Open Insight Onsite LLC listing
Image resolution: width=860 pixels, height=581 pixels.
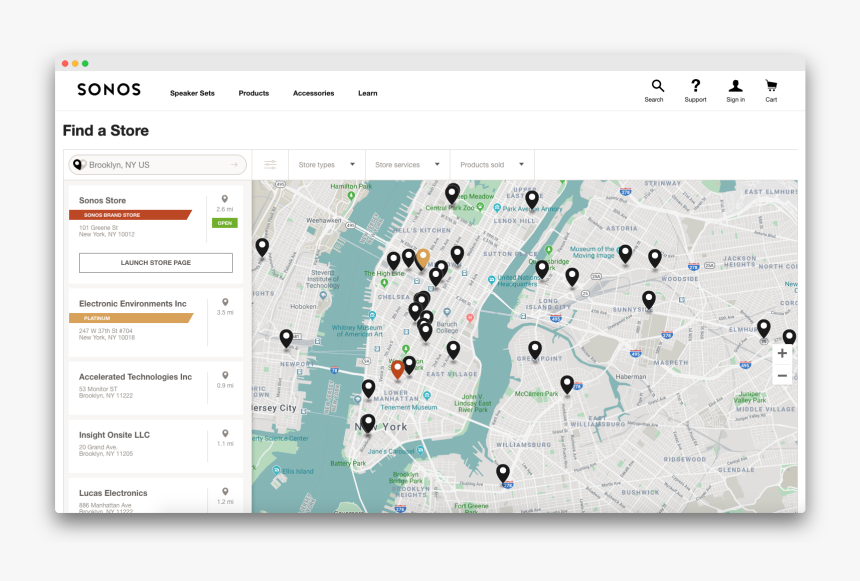(114, 435)
